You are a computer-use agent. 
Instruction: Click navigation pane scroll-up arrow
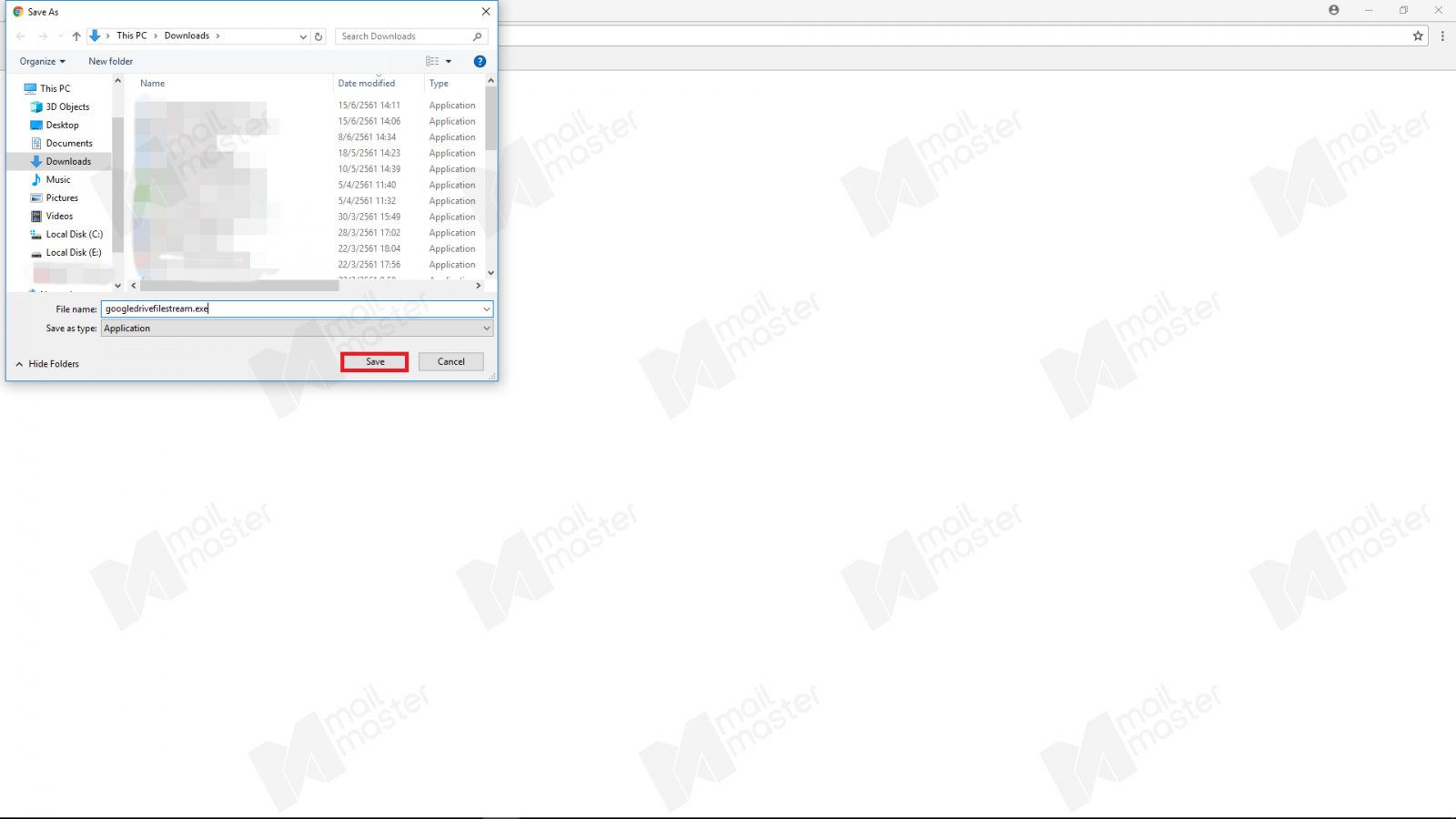pyautogui.click(x=117, y=81)
